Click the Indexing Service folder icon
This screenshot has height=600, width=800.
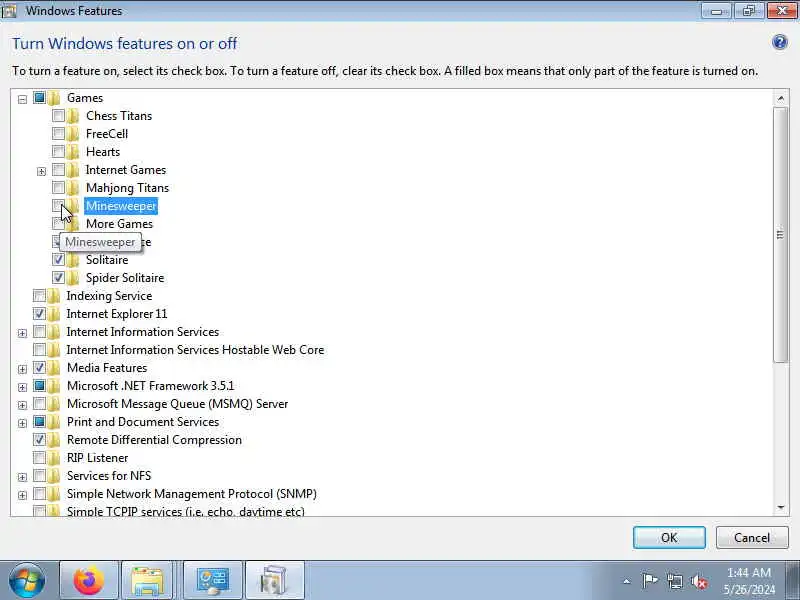(x=54, y=296)
